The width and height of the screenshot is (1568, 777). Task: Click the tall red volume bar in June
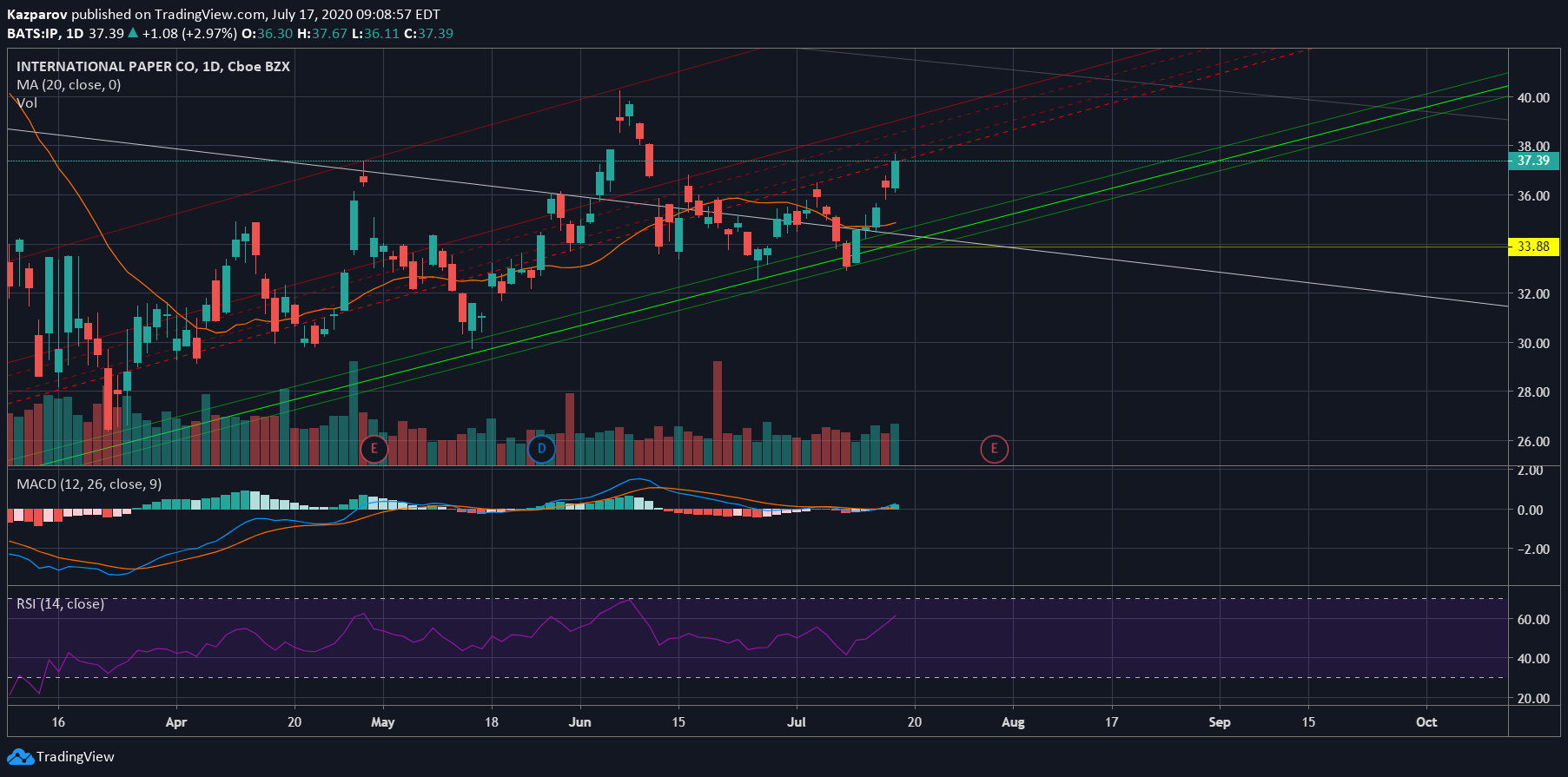pyautogui.click(x=718, y=413)
